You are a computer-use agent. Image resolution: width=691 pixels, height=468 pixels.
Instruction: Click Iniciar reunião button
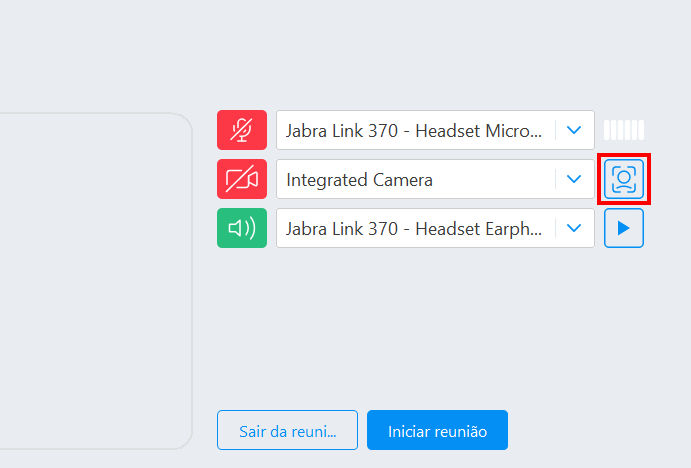pos(437,430)
